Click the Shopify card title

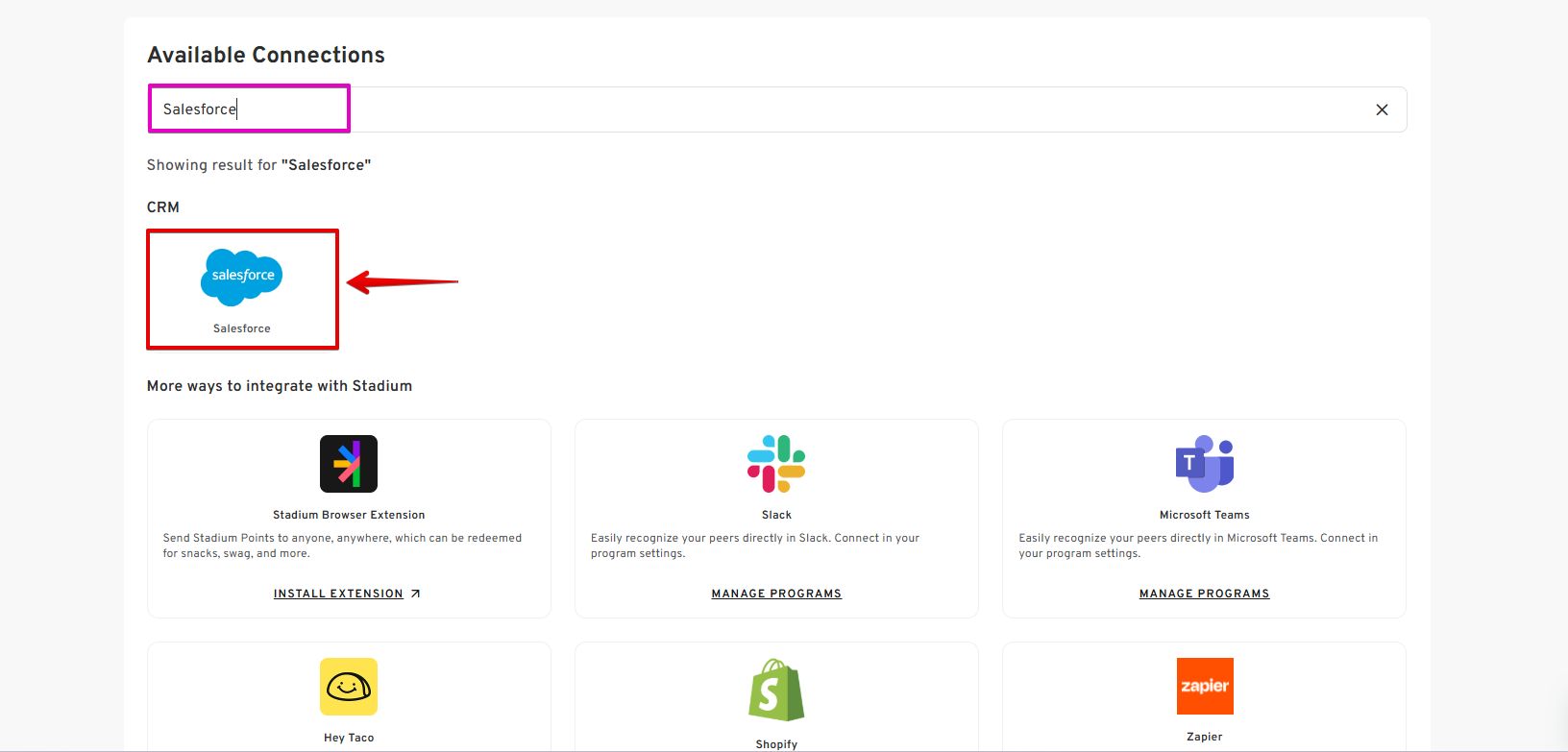tap(776, 744)
